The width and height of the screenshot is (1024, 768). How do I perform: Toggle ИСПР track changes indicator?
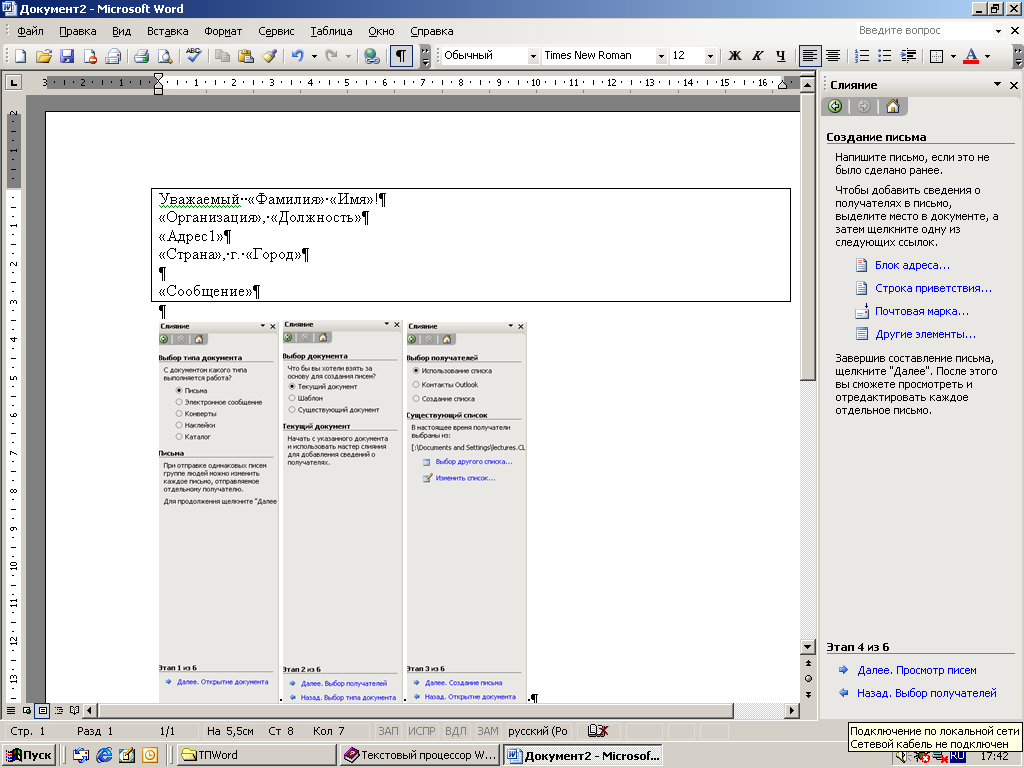[x=421, y=731]
